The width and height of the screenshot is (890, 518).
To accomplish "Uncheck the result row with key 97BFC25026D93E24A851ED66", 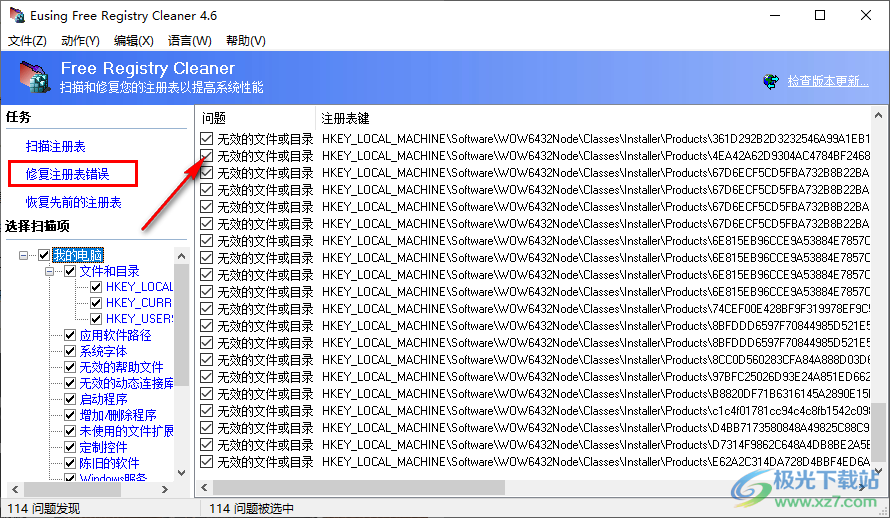I will click(207, 377).
